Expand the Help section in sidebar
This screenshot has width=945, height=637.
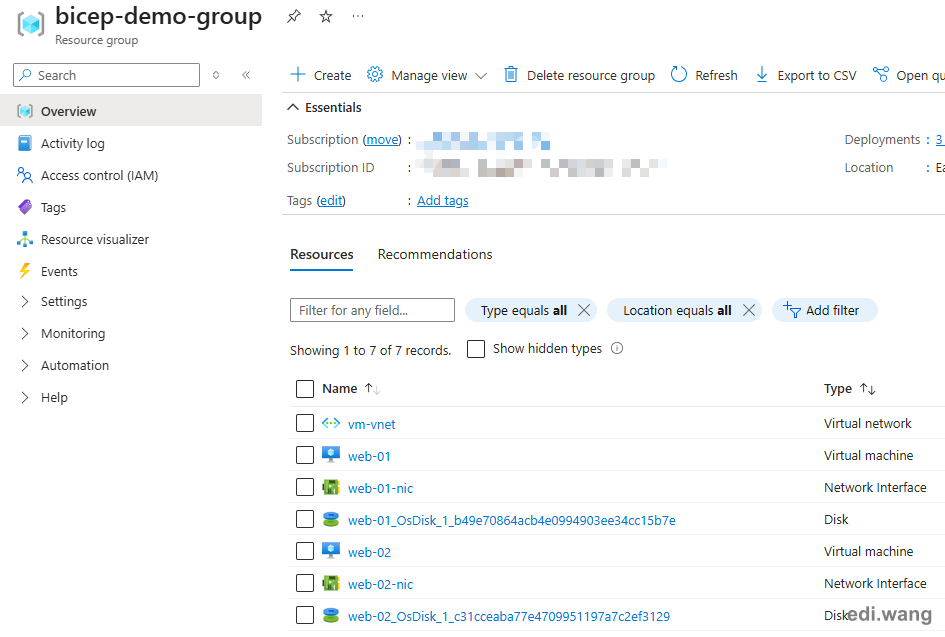coord(25,397)
